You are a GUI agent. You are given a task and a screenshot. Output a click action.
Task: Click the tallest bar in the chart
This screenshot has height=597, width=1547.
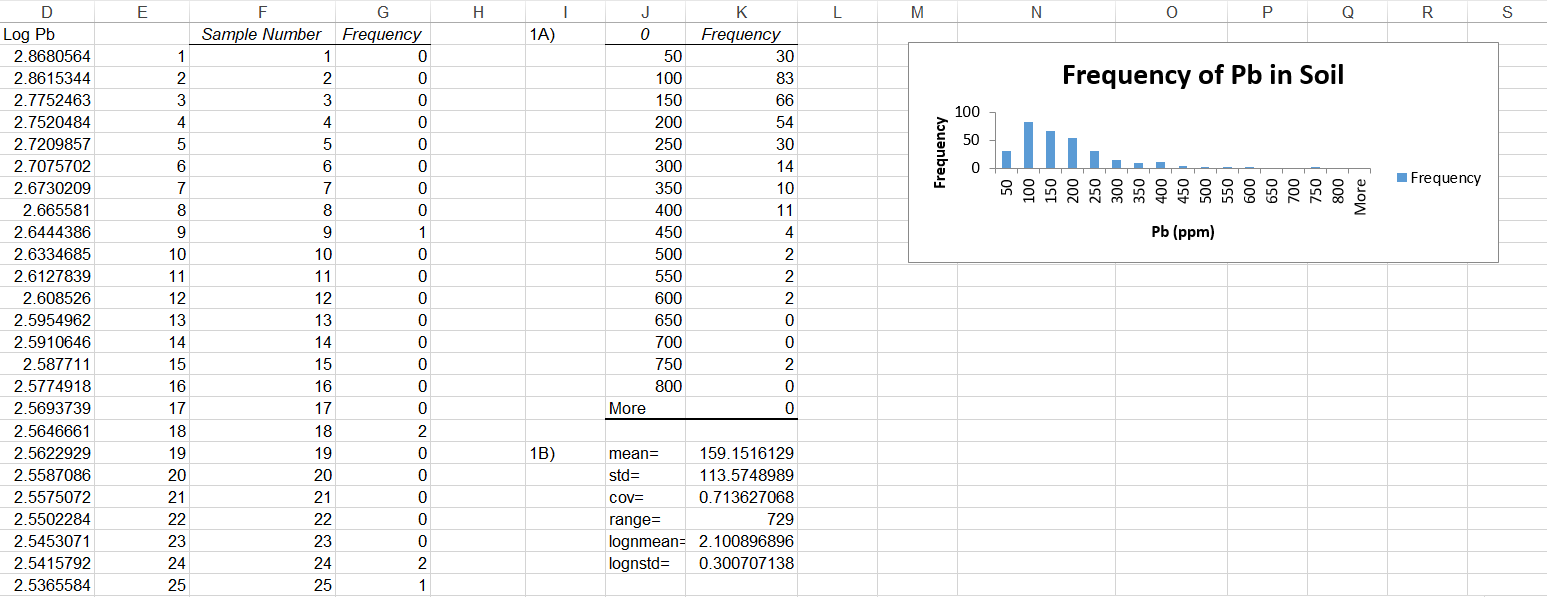(1028, 145)
